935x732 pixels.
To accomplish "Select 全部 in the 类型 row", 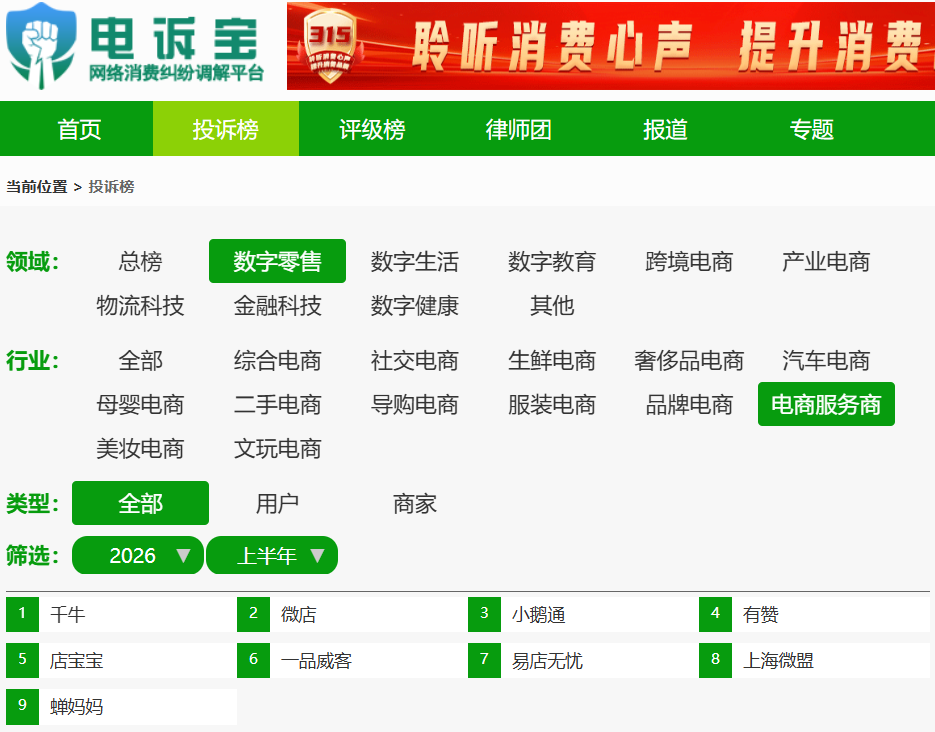I will tap(140, 503).
